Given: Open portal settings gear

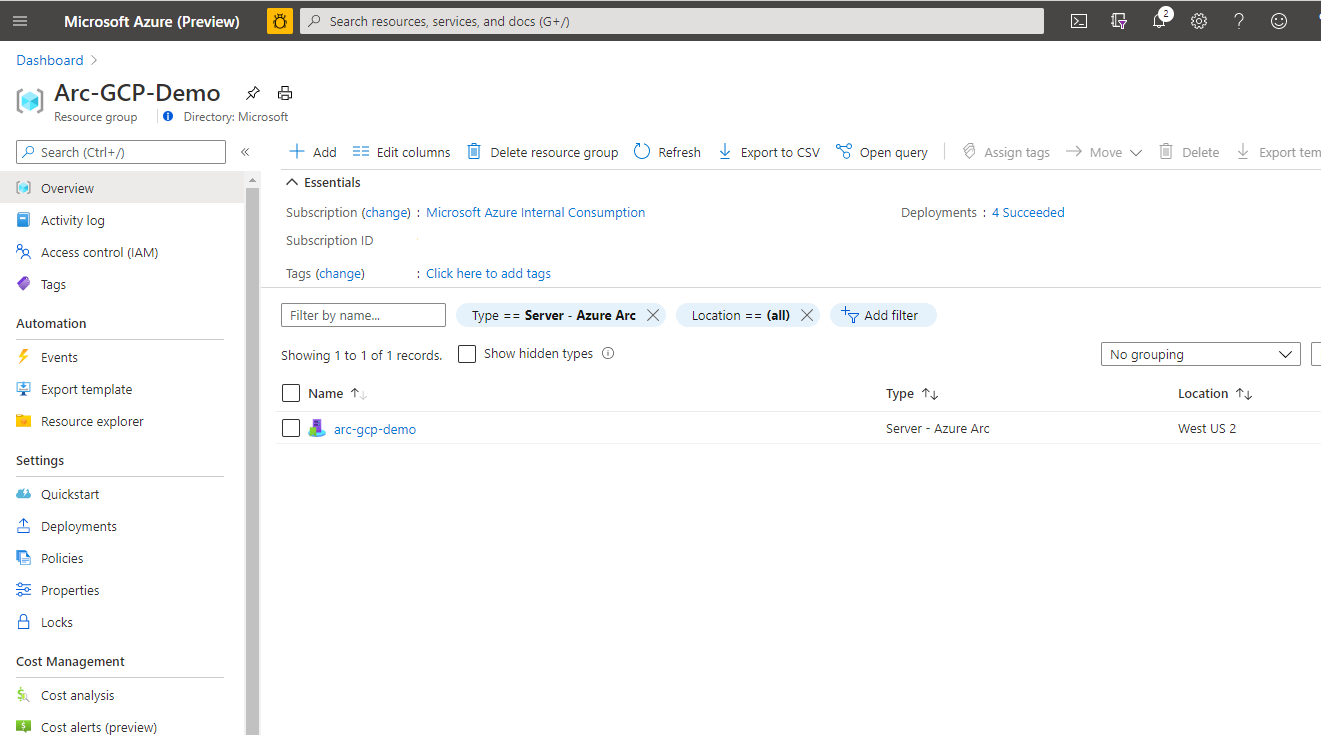Looking at the screenshot, I should [x=1199, y=21].
